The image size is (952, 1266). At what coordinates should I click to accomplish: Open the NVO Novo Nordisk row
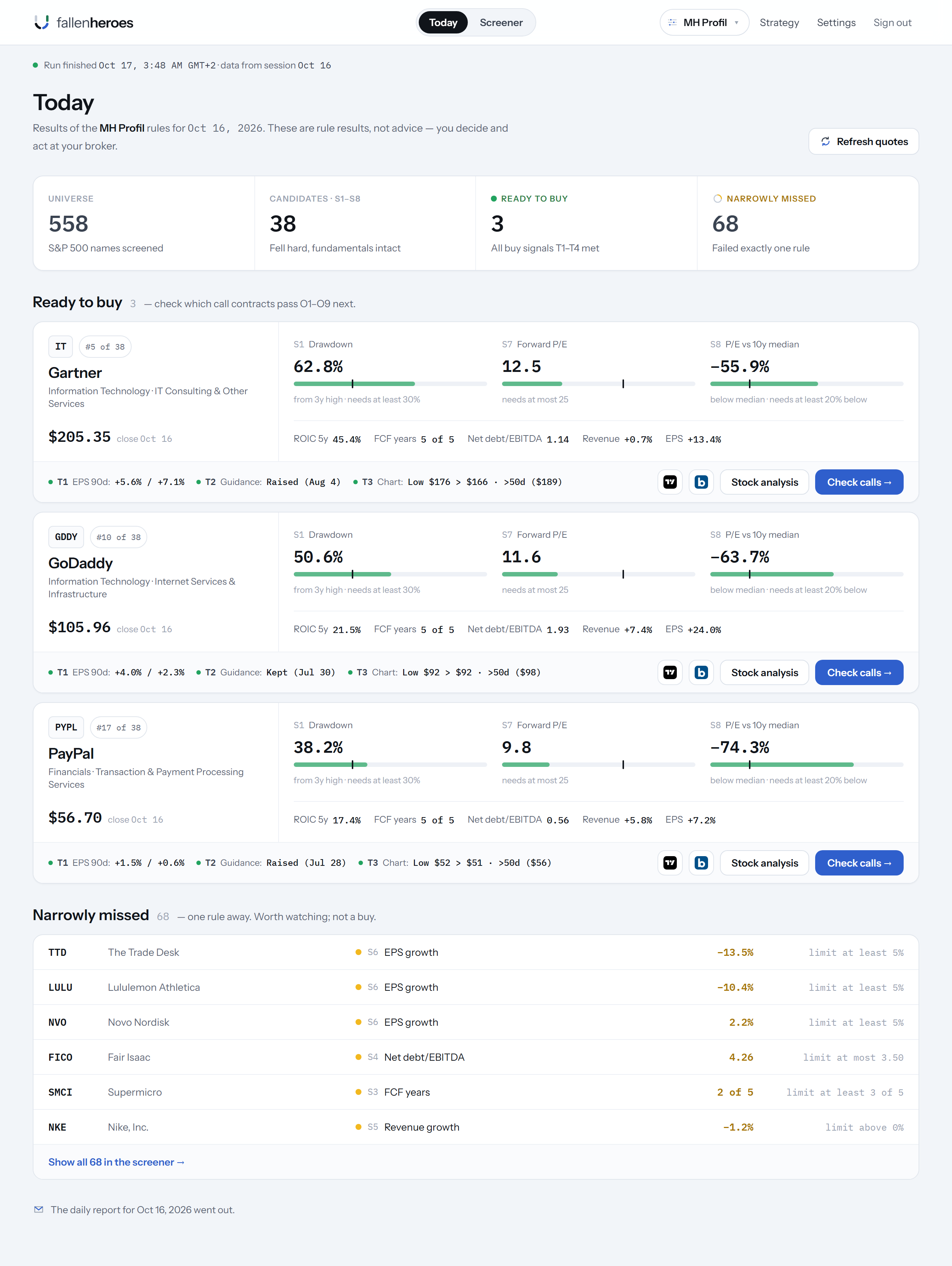475,1022
